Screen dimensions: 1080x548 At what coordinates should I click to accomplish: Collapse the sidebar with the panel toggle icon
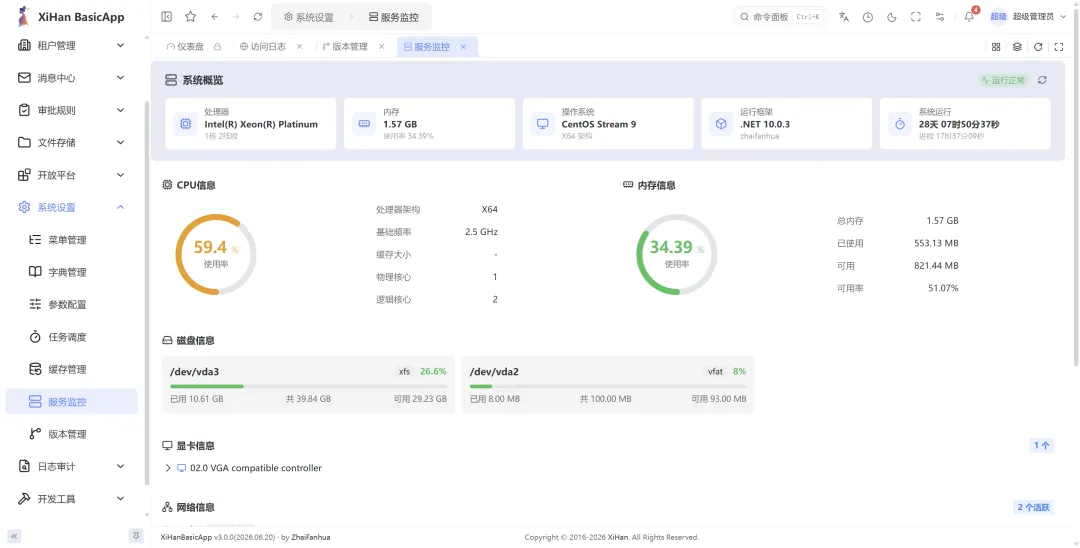(167, 17)
